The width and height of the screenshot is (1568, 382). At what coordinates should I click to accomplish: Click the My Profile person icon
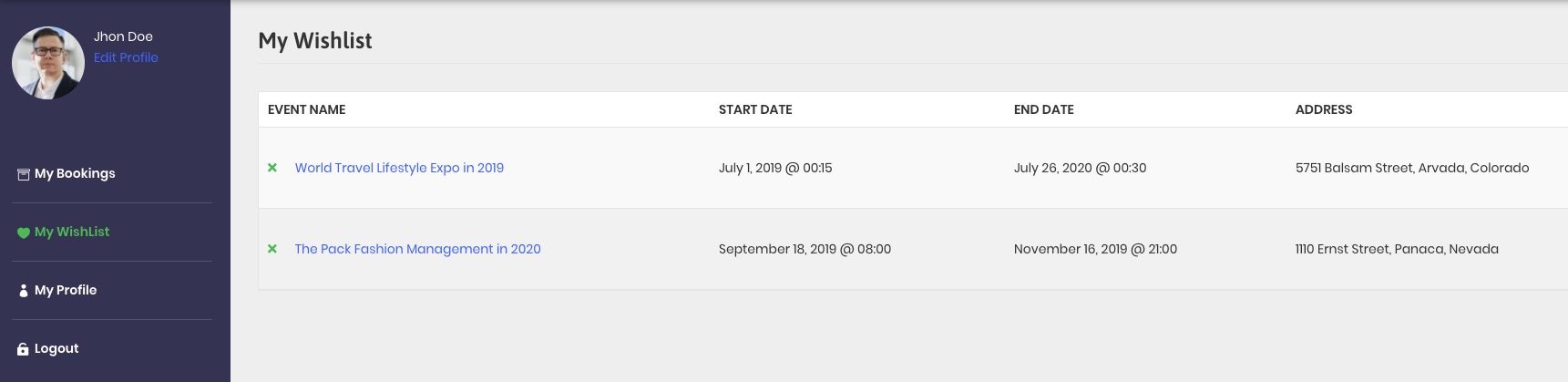[x=24, y=291]
